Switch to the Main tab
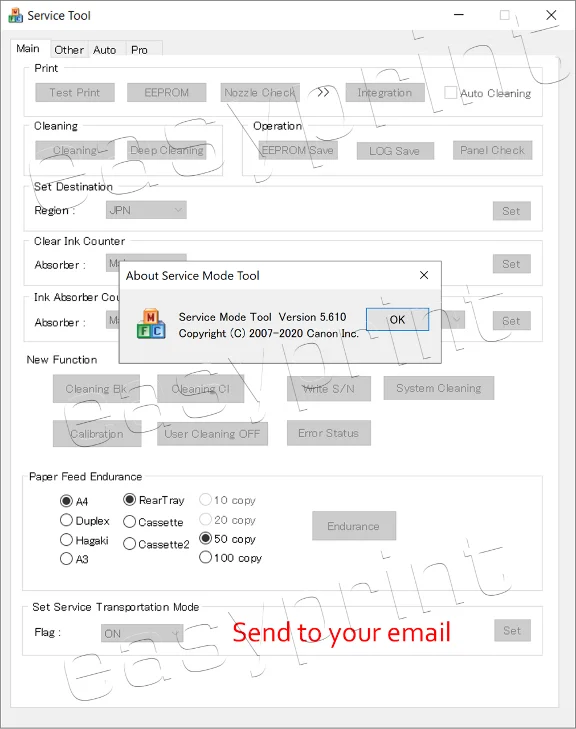 click(x=28, y=48)
